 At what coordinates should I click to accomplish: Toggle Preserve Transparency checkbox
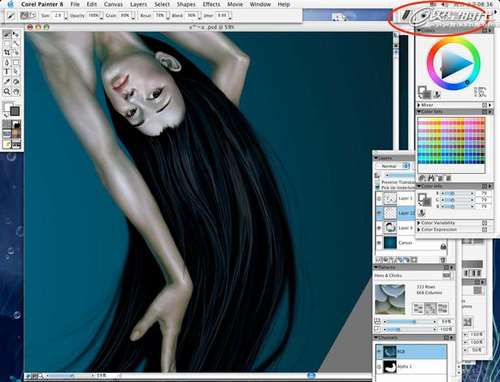378,182
